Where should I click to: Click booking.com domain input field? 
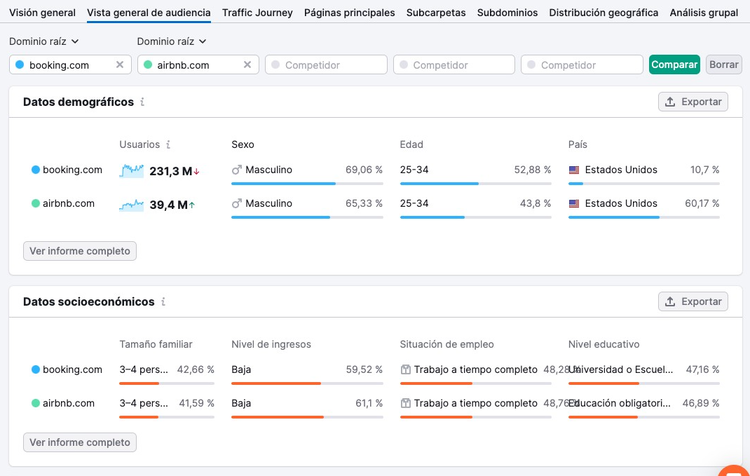click(x=70, y=65)
